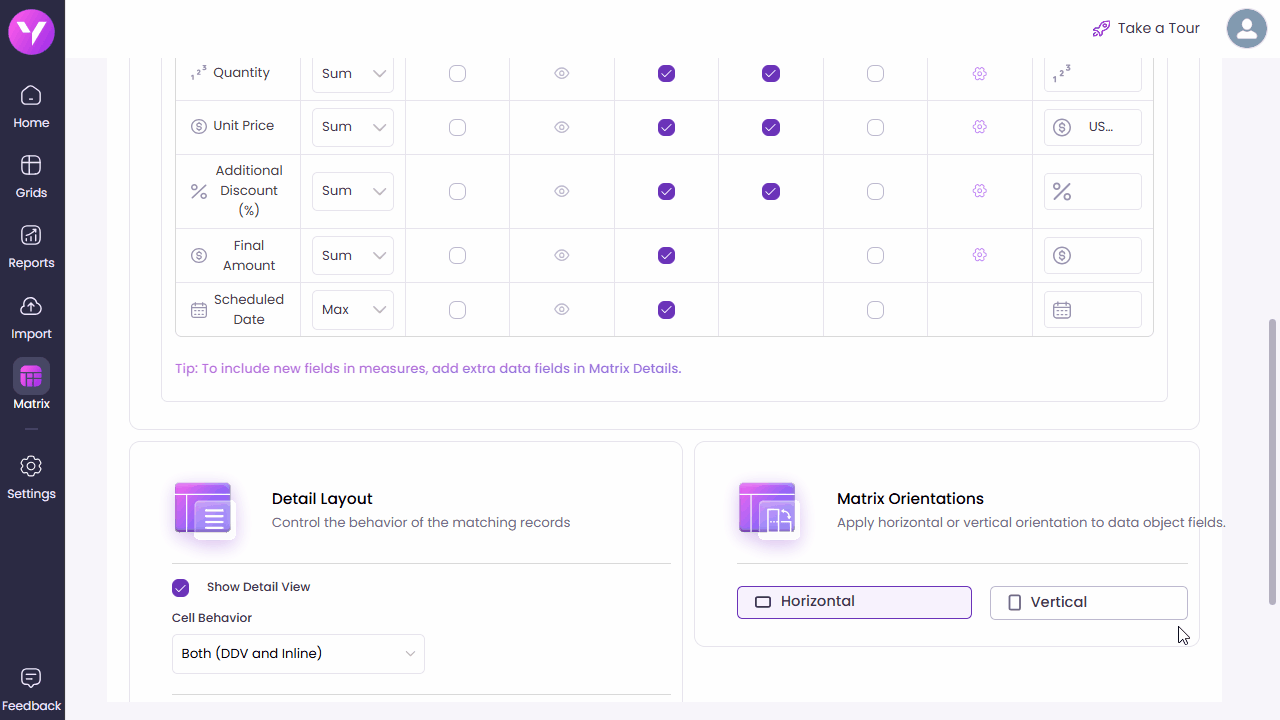Uncheck Show Detail View checkbox
Viewport: 1280px width, 720px height.
pos(180,587)
